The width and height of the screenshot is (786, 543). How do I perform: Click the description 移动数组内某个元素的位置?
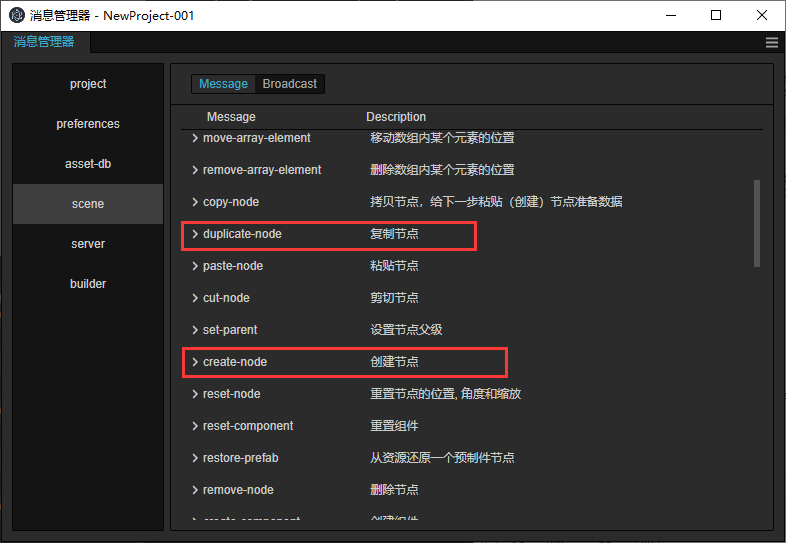443,138
